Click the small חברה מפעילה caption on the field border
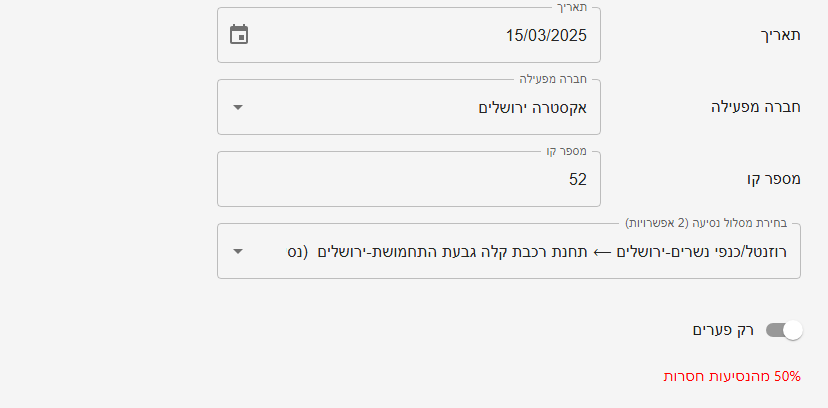Viewport: 828px width, 408px height. (x=551, y=79)
